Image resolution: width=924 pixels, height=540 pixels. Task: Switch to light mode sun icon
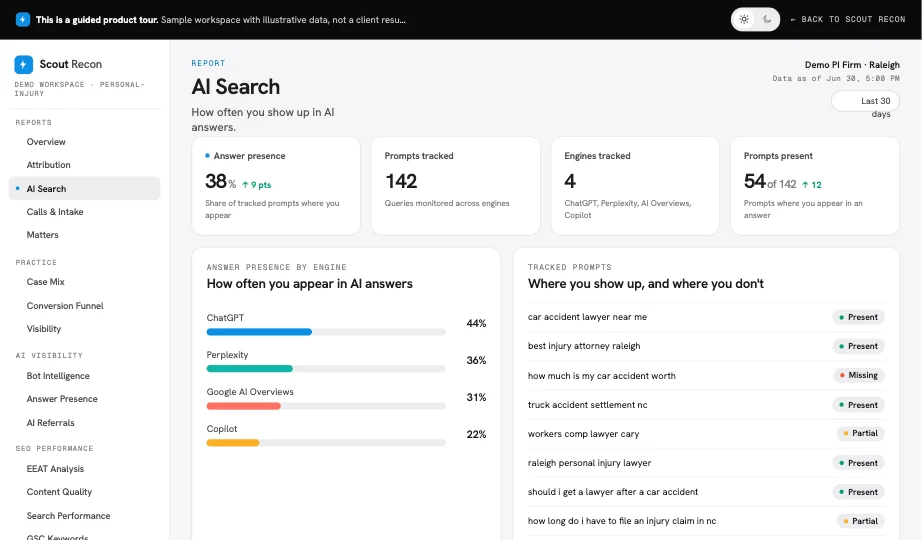(744, 19)
